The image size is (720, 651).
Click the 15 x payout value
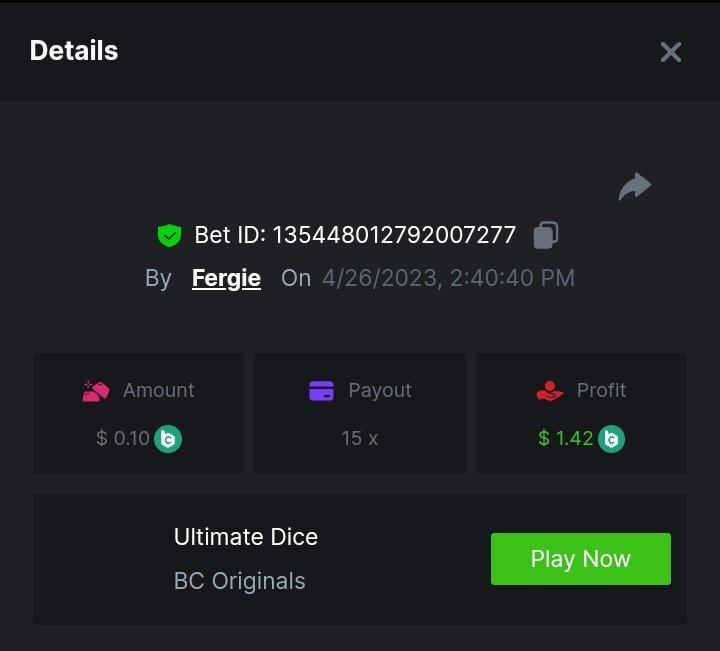click(359, 438)
